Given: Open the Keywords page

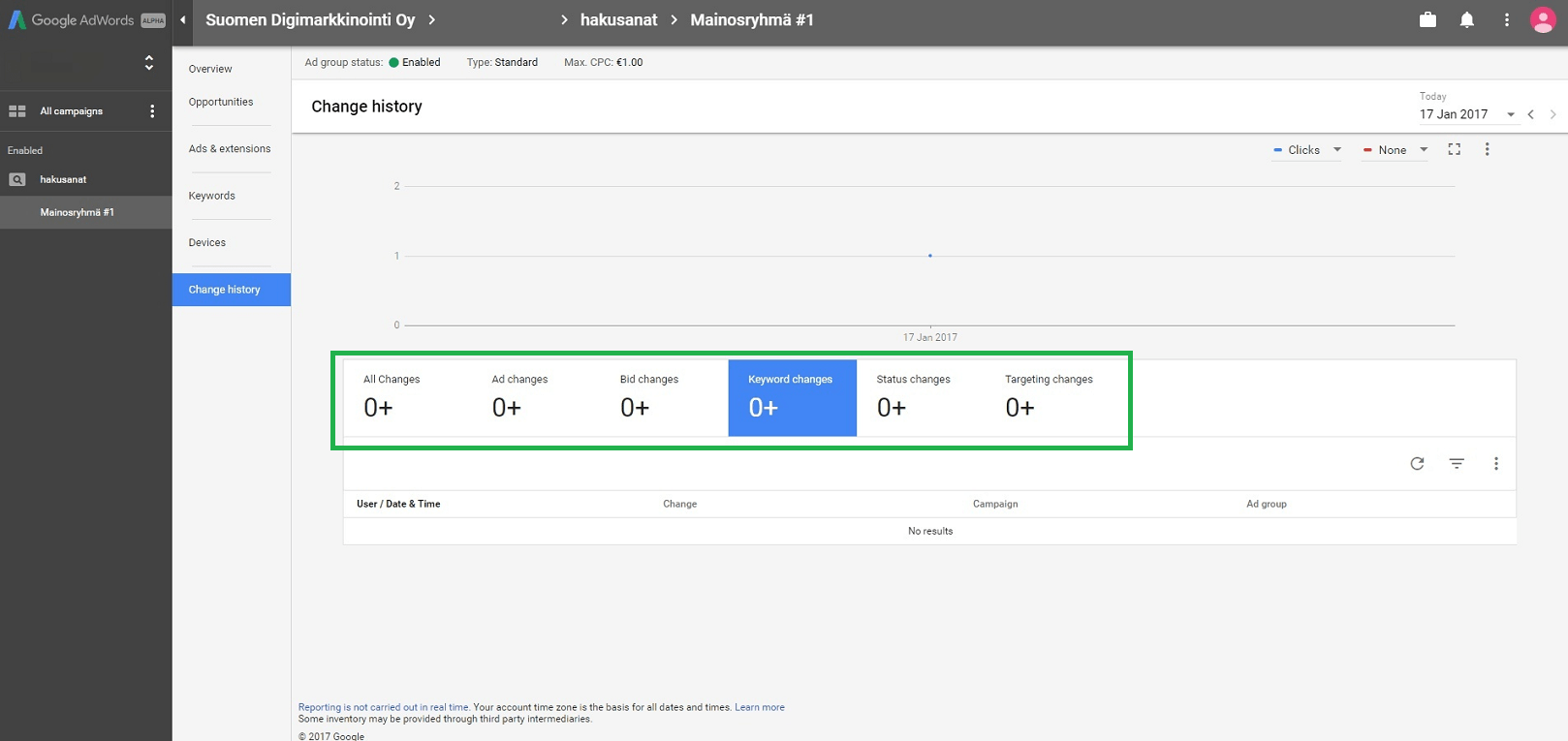Looking at the screenshot, I should tap(212, 196).
